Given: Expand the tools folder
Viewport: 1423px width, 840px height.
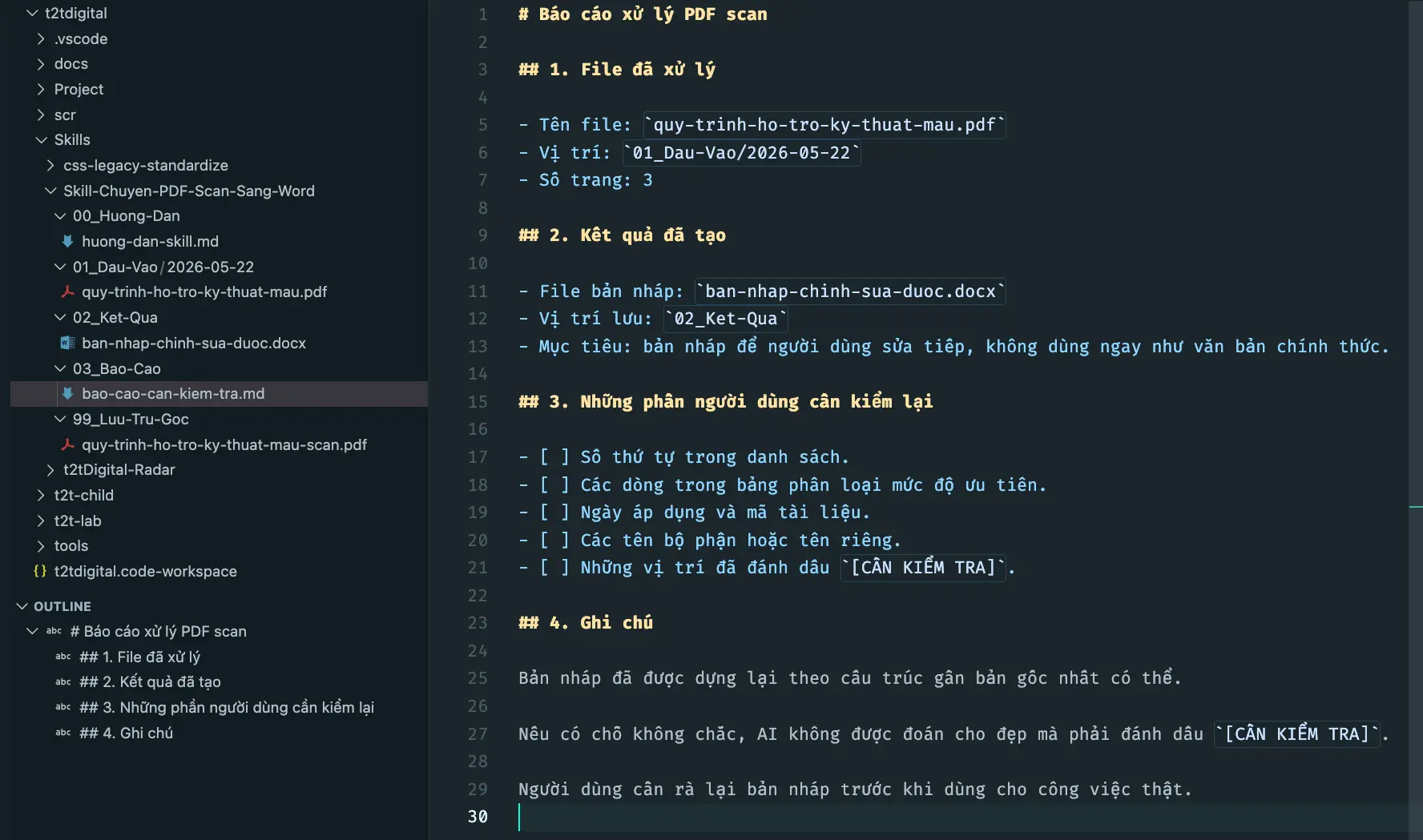Looking at the screenshot, I should [x=41, y=545].
